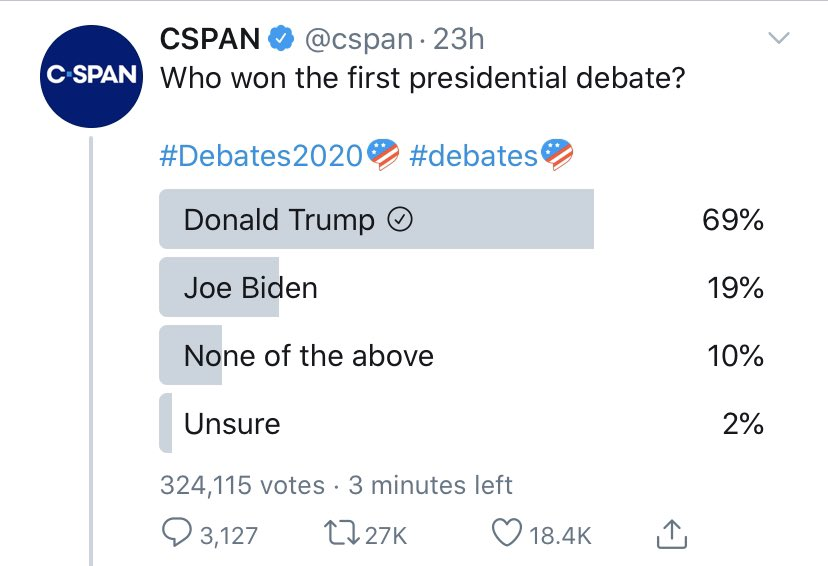Click the #Debates2020 hashtag
828x566 pixels.
(261, 155)
